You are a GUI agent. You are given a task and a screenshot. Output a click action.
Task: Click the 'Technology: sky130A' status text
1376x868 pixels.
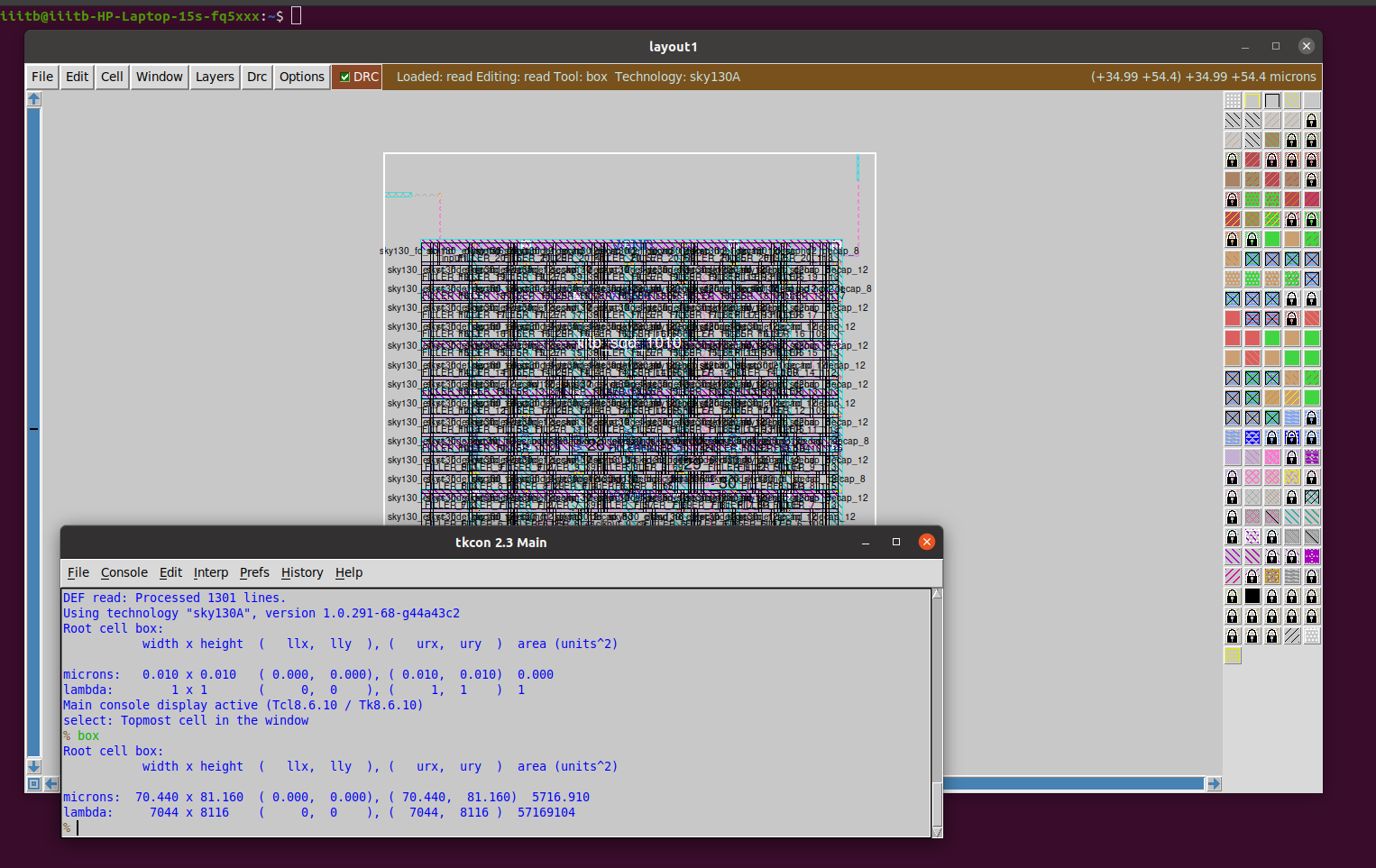pyautogui.click(x=677, y=77)
